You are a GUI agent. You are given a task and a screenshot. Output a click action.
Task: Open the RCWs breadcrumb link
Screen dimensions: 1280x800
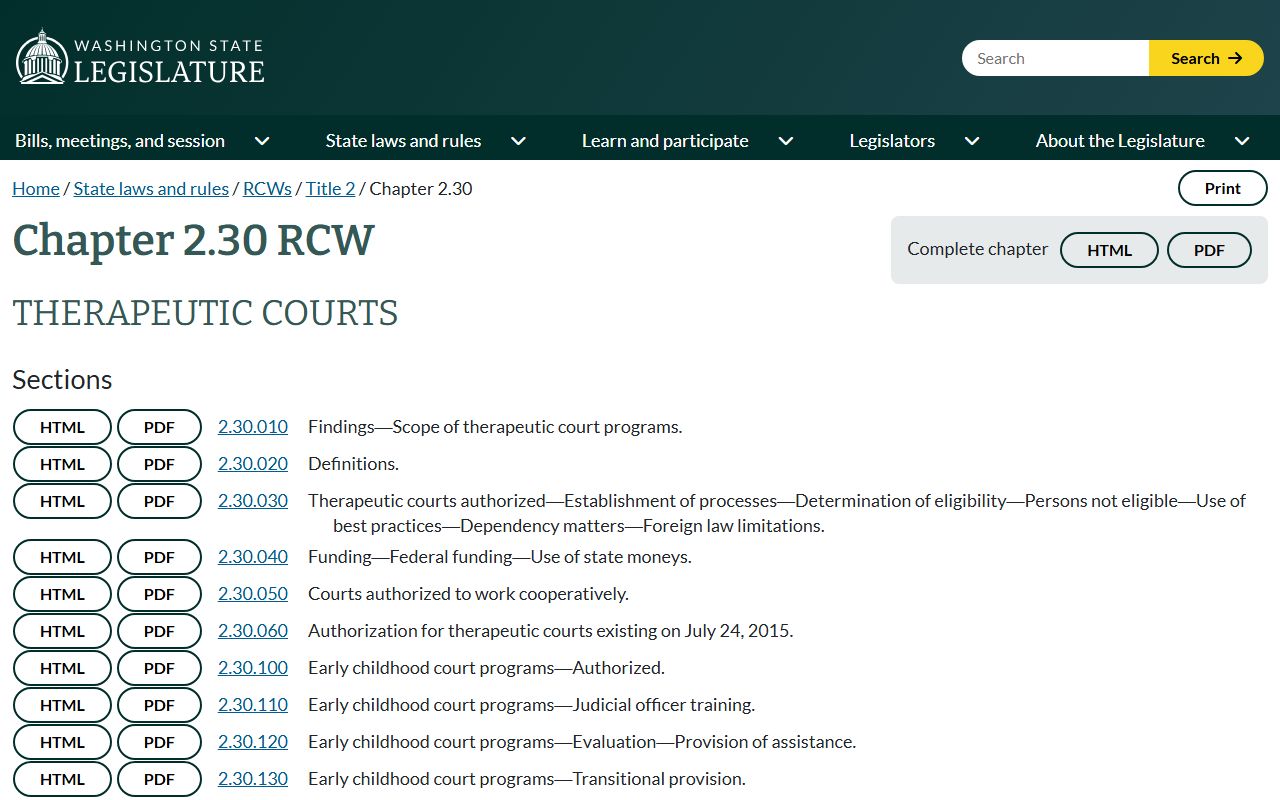click(x=267, y=188)
